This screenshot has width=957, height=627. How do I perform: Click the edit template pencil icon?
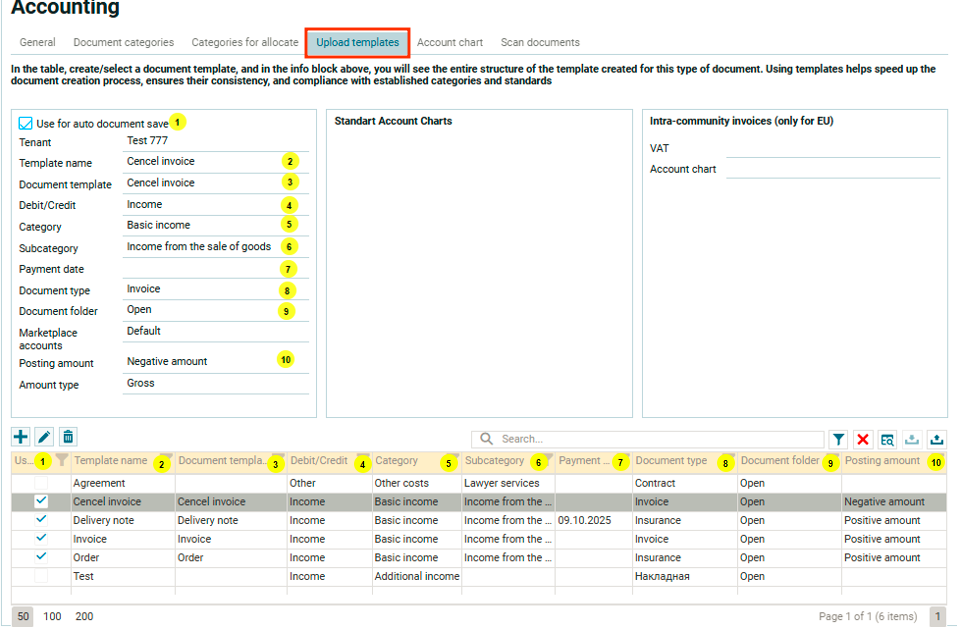click(x=44, y=437)
